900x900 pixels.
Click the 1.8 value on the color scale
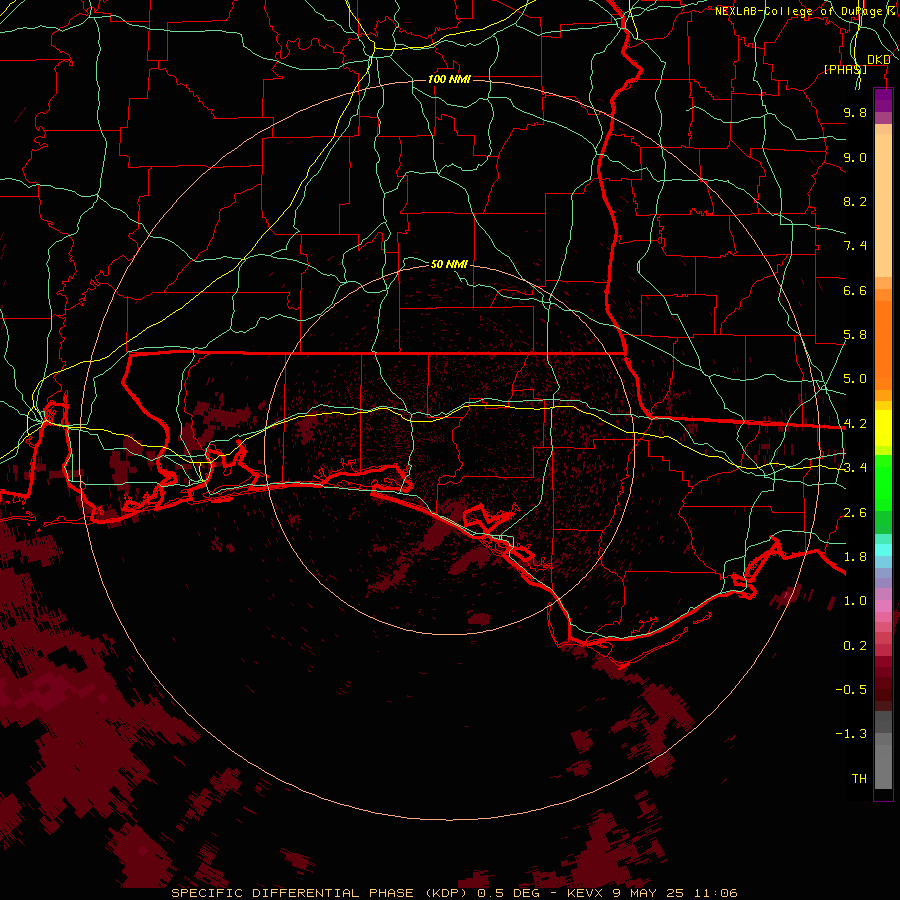coord(855,557)
